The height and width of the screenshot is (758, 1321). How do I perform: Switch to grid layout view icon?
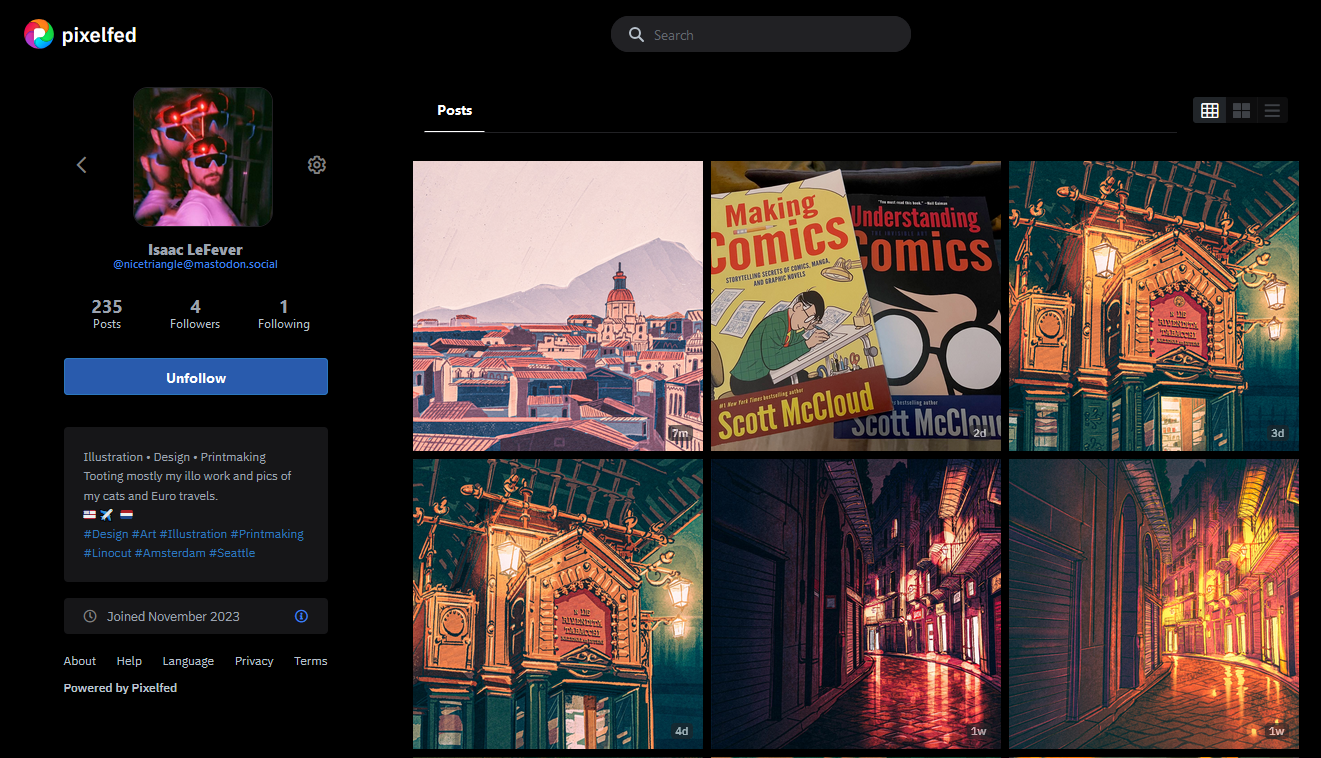[1210, 111]
